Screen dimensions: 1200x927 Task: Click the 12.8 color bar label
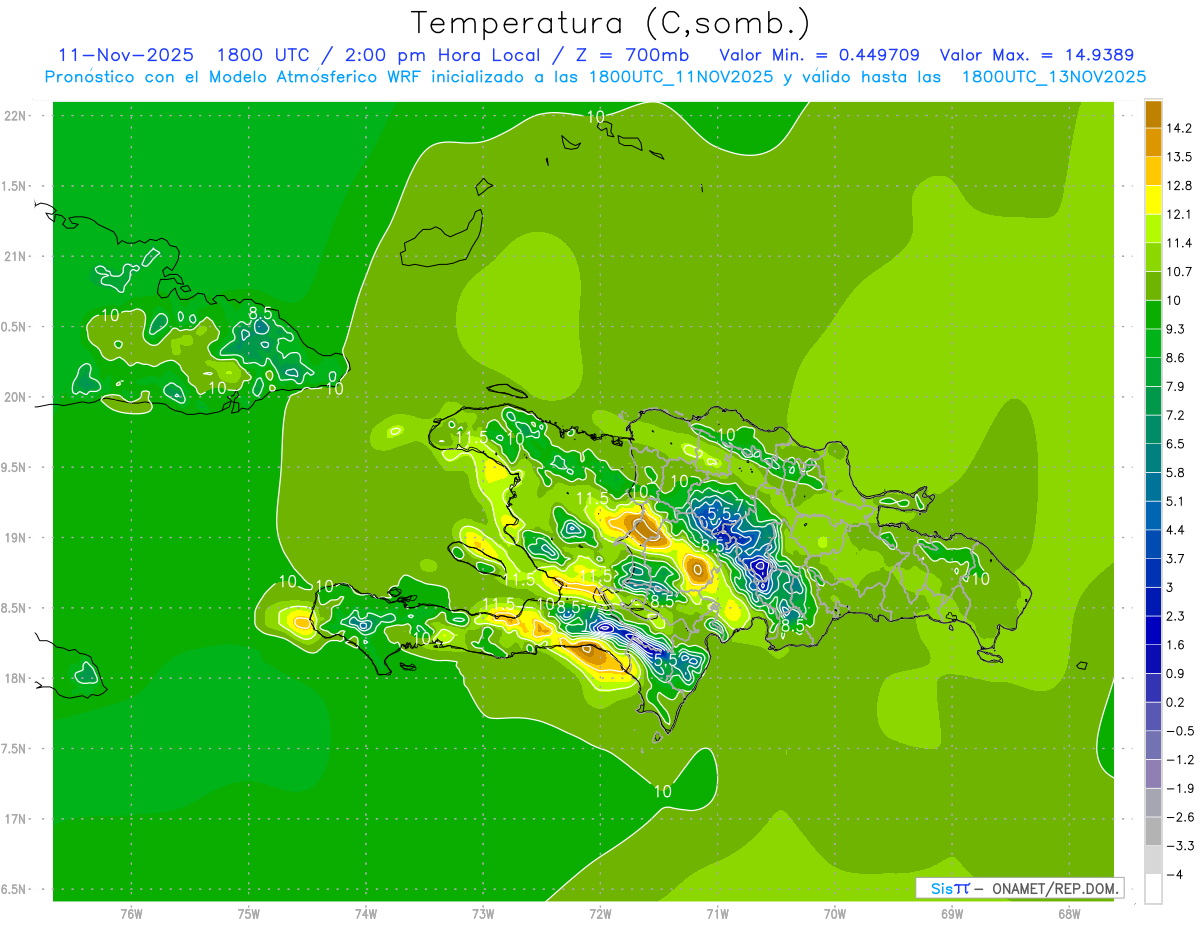(x=1179, y=186)
